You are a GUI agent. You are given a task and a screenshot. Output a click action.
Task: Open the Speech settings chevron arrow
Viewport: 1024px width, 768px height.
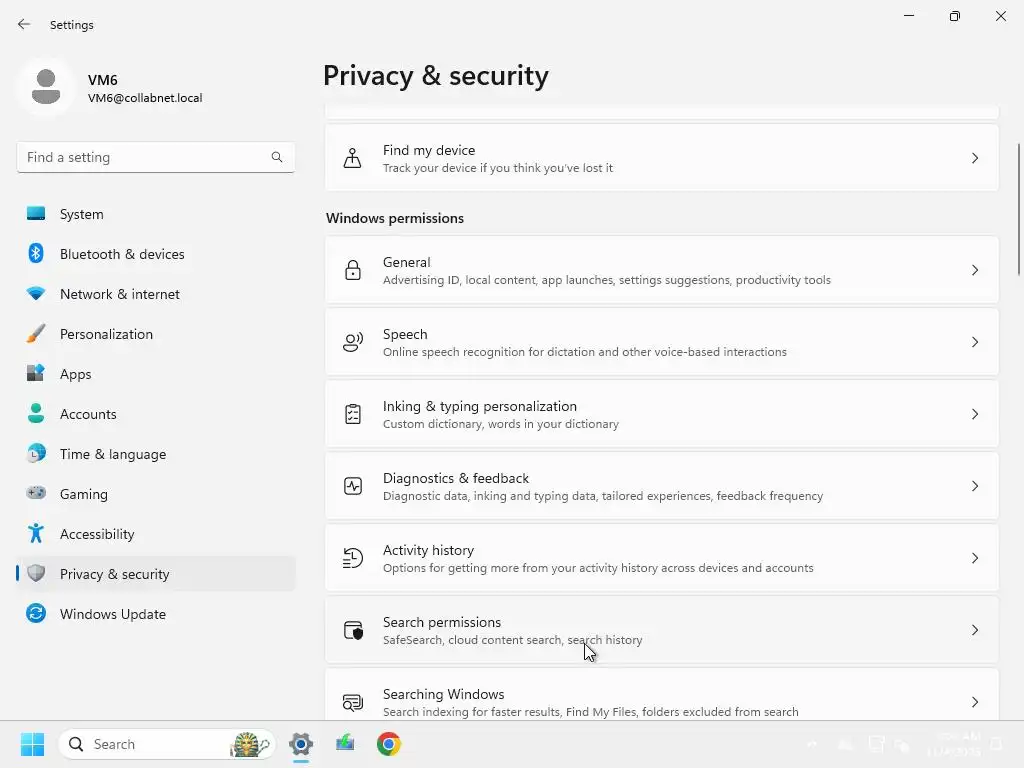975,342
